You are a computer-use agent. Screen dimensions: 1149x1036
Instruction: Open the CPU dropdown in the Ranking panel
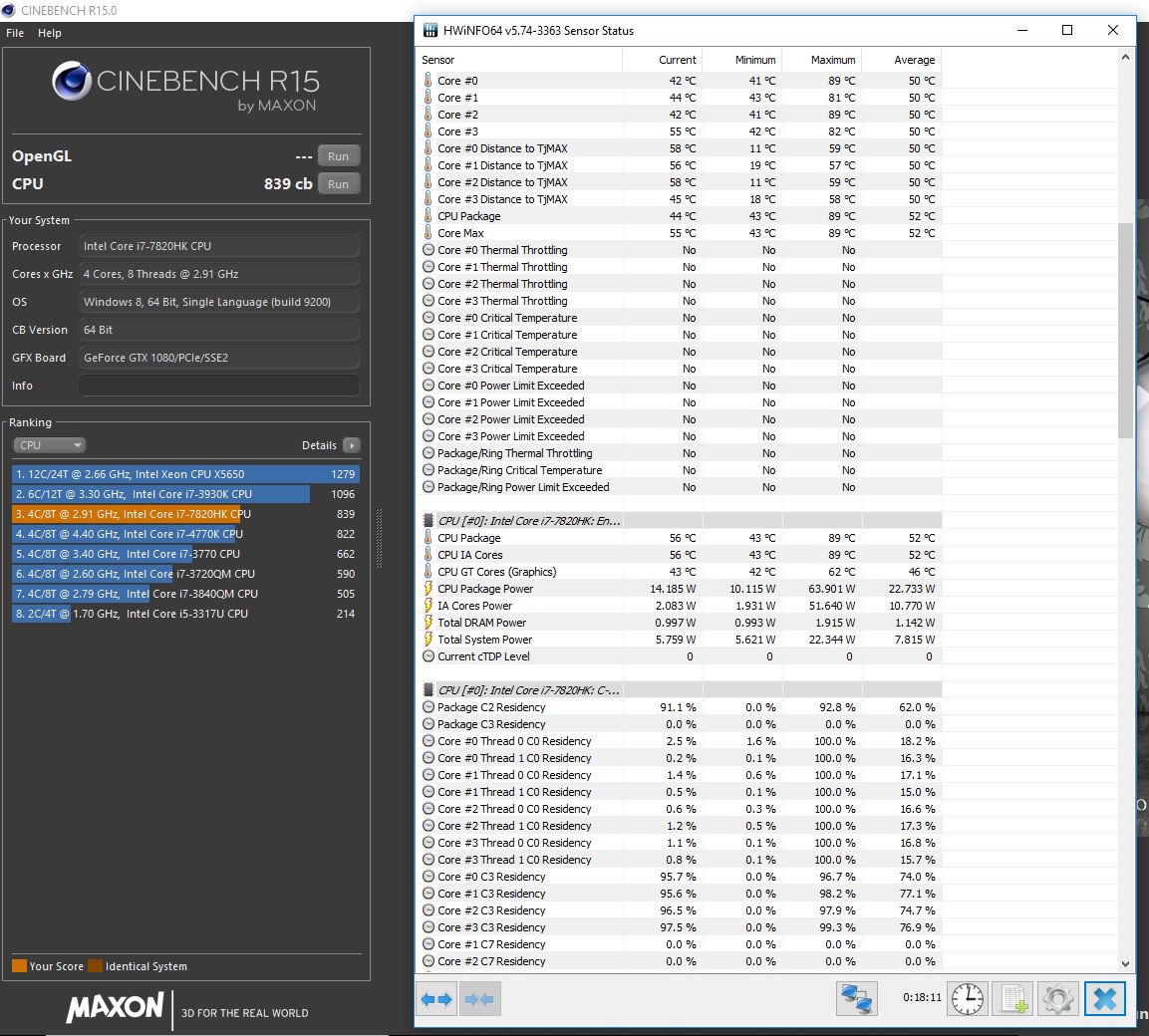pos(49,444)
